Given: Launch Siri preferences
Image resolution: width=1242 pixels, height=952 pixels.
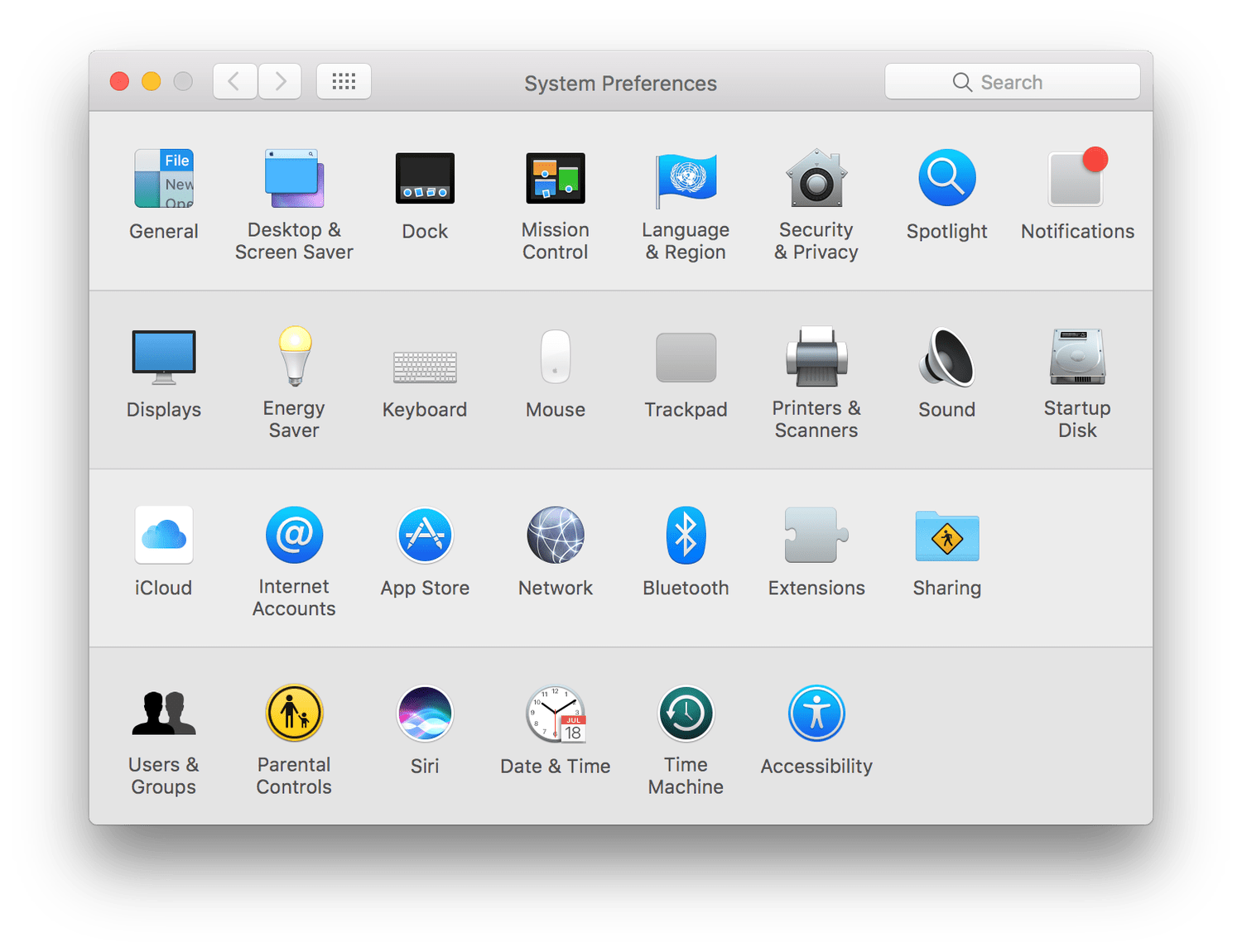Looking at the screenshot, I should pyautogui.click(x=425, y=714).
